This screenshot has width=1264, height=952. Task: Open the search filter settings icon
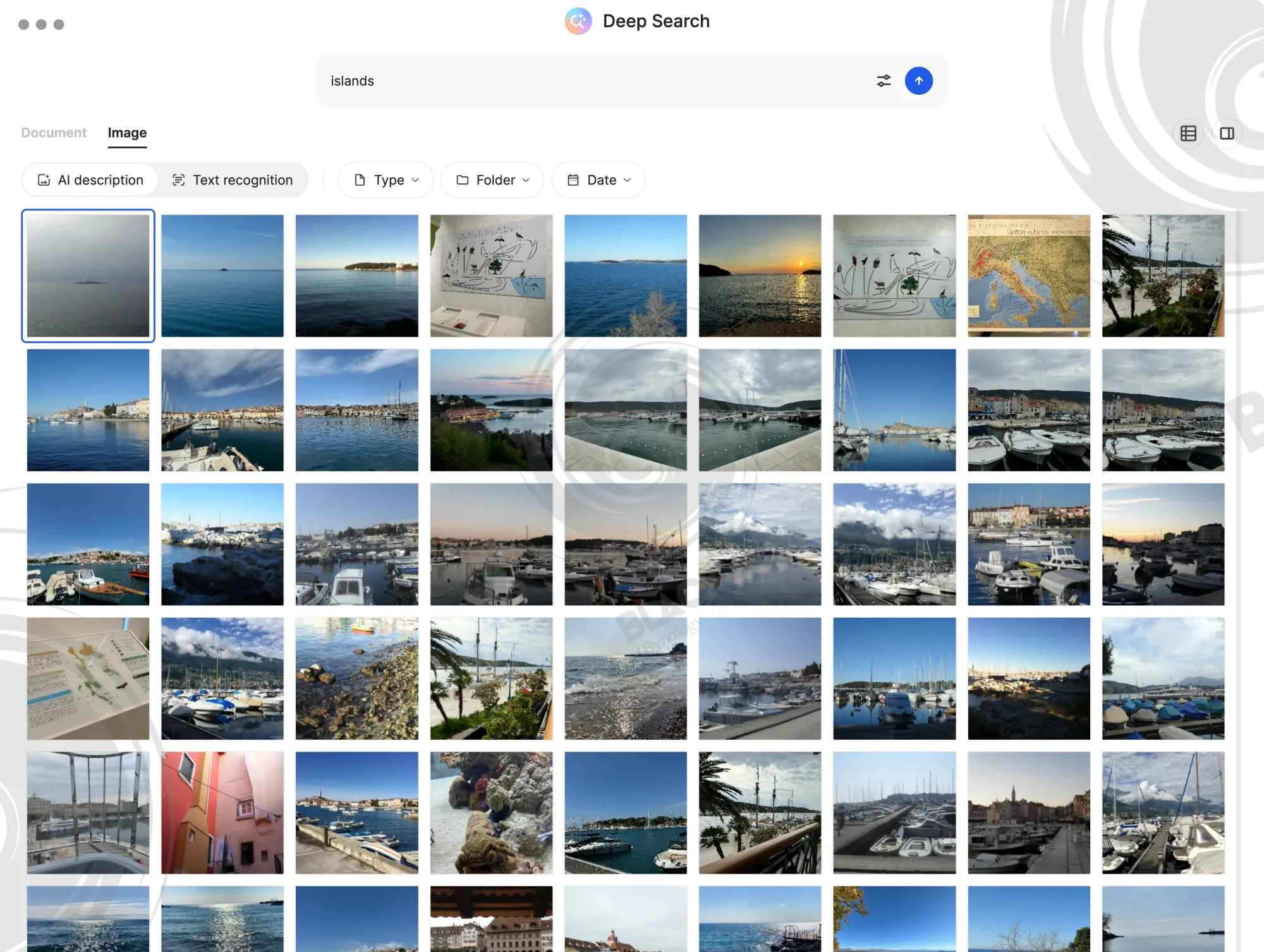click(884, 81)
